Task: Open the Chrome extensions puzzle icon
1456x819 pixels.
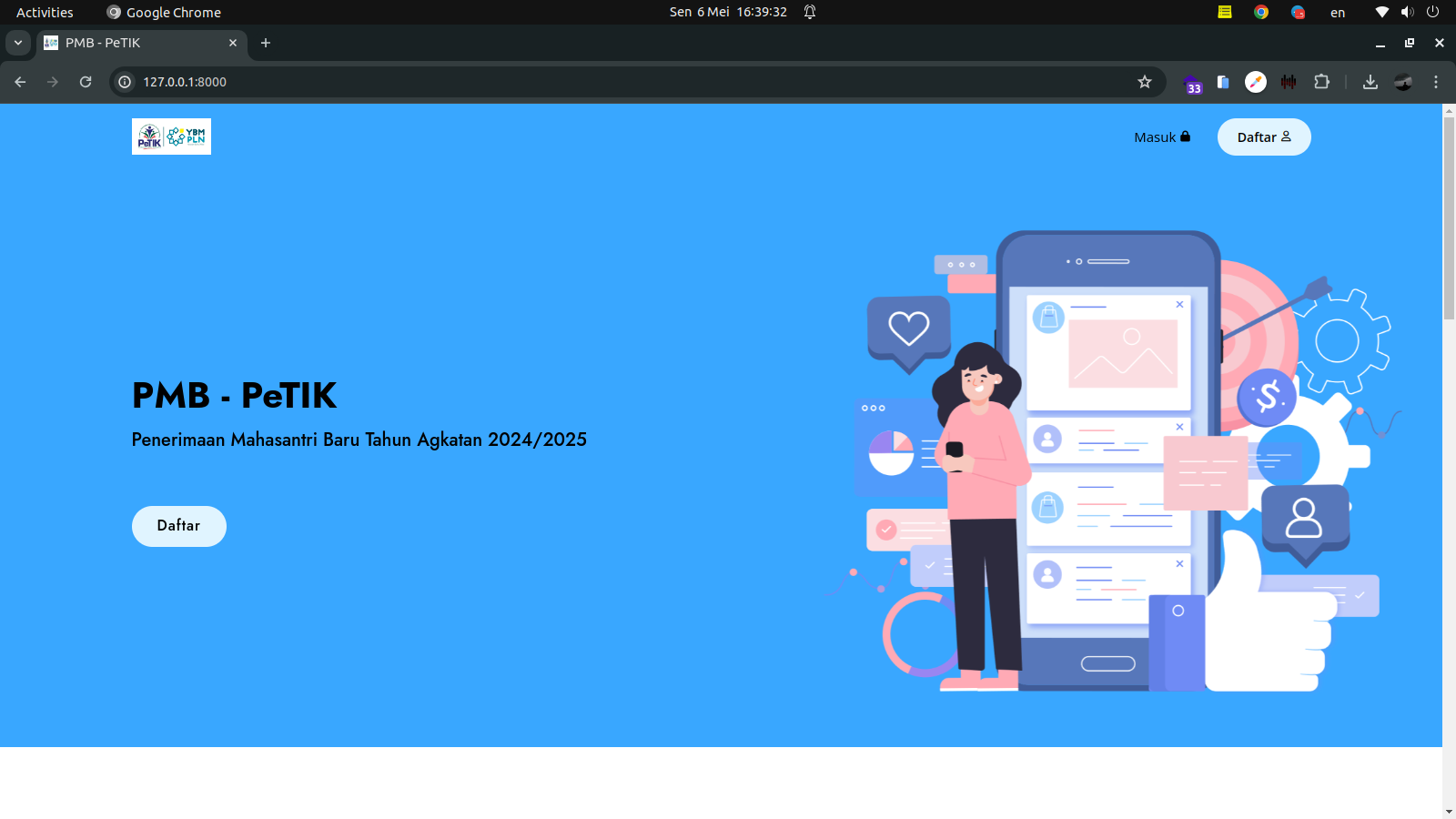Action: [1321, 82]
